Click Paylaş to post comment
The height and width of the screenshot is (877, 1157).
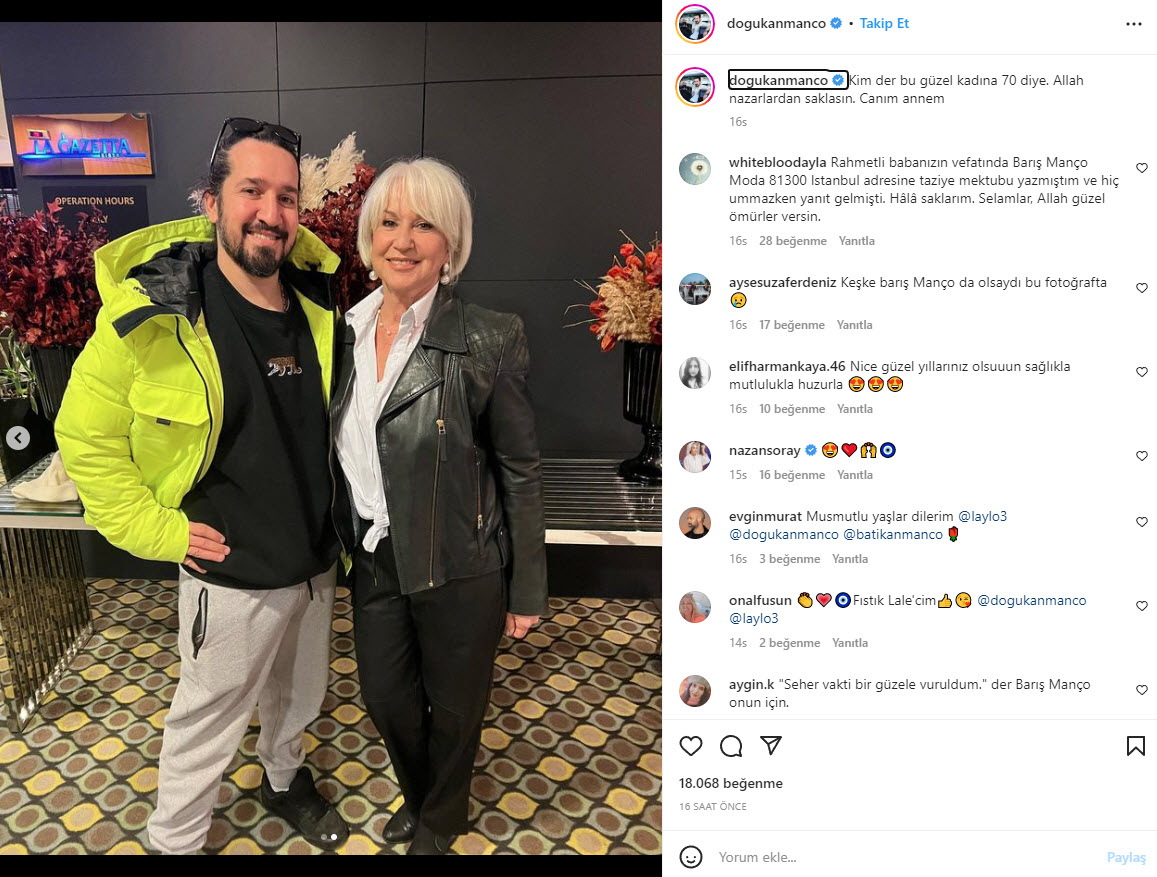coord(1126,857)
